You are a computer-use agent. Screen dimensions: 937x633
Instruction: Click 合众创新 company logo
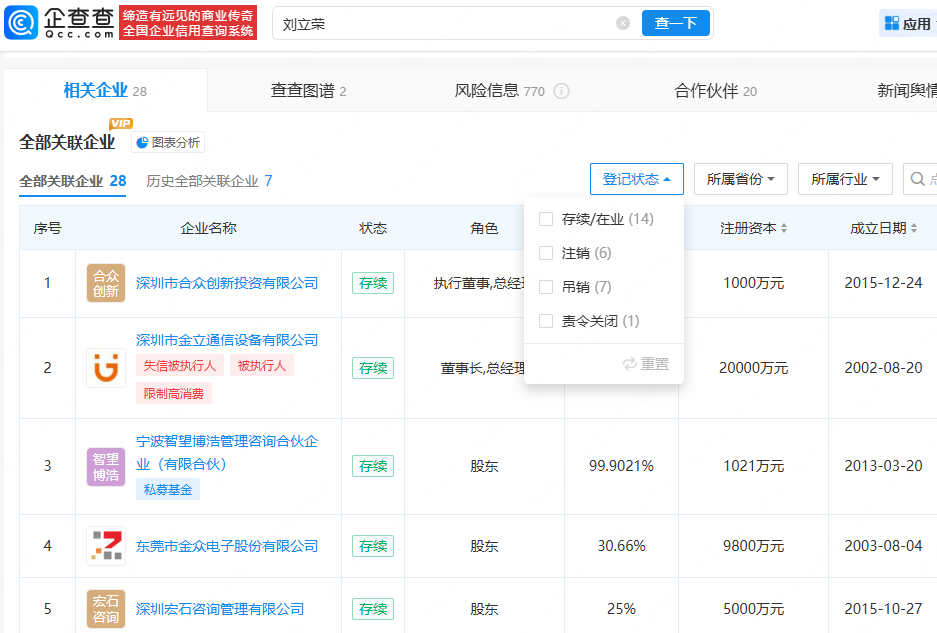[x=106, y=283]
